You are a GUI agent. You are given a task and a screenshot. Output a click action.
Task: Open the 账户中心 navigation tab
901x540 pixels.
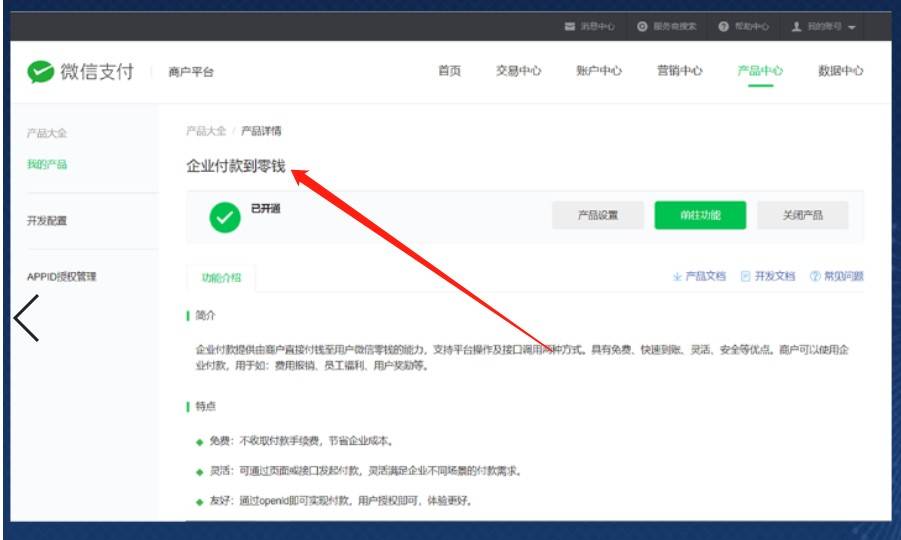tap(599, 71)
